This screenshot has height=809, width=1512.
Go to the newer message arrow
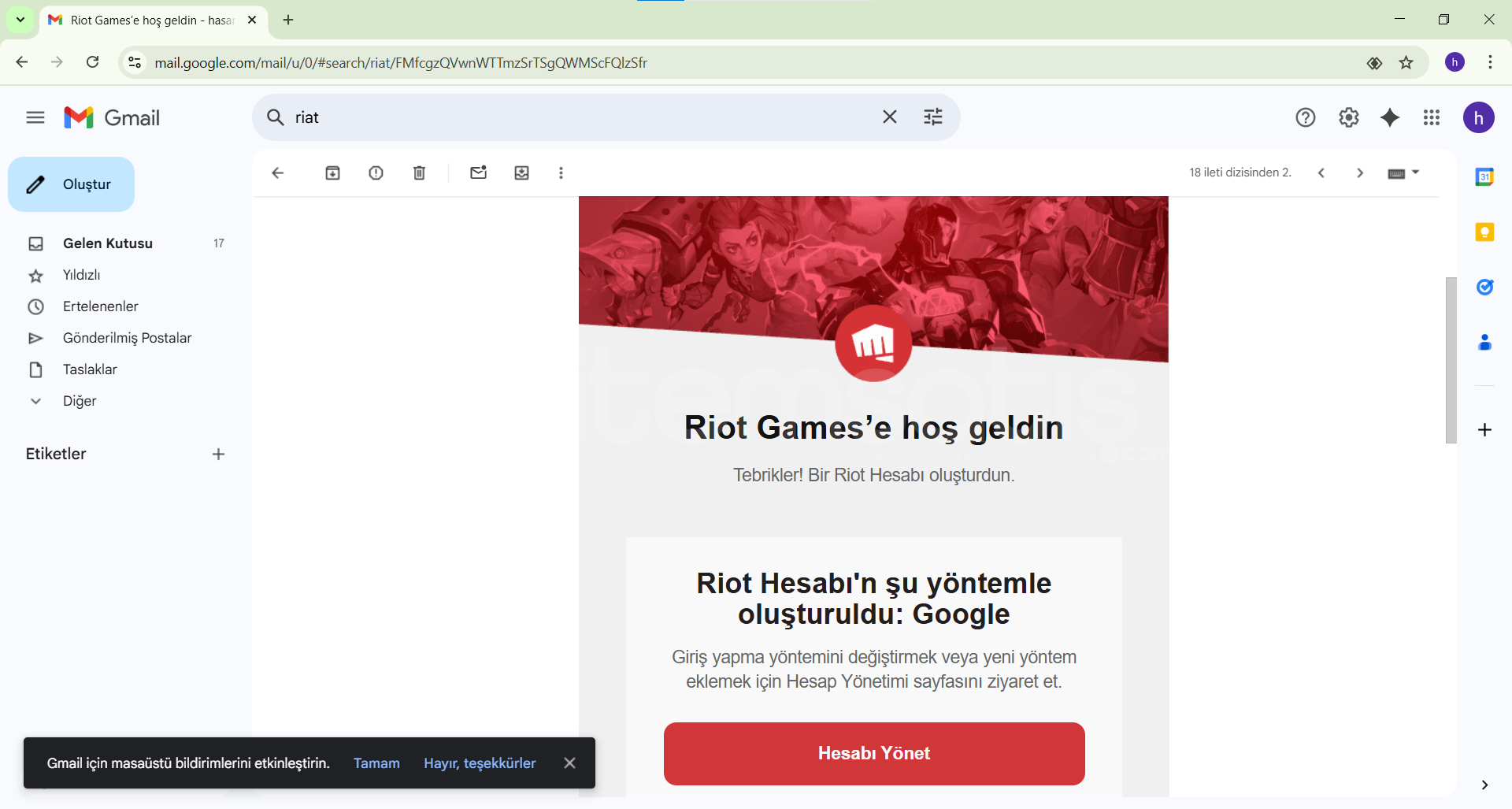point(1321,173)
